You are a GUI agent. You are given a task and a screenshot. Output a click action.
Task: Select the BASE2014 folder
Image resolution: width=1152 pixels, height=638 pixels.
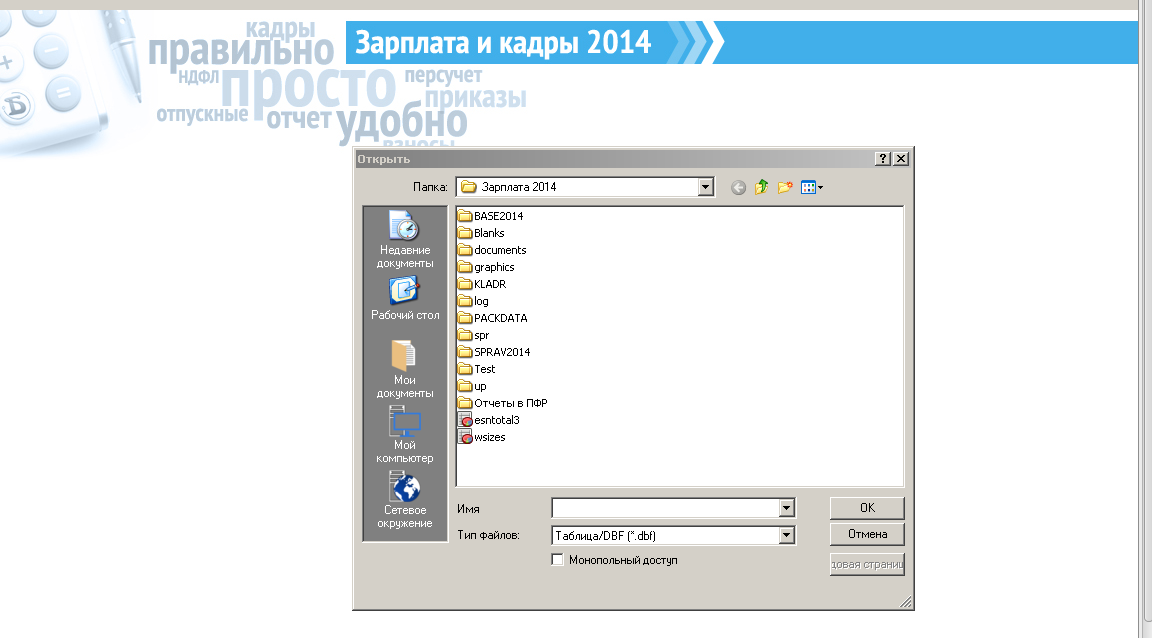click(x=497, y=216)
